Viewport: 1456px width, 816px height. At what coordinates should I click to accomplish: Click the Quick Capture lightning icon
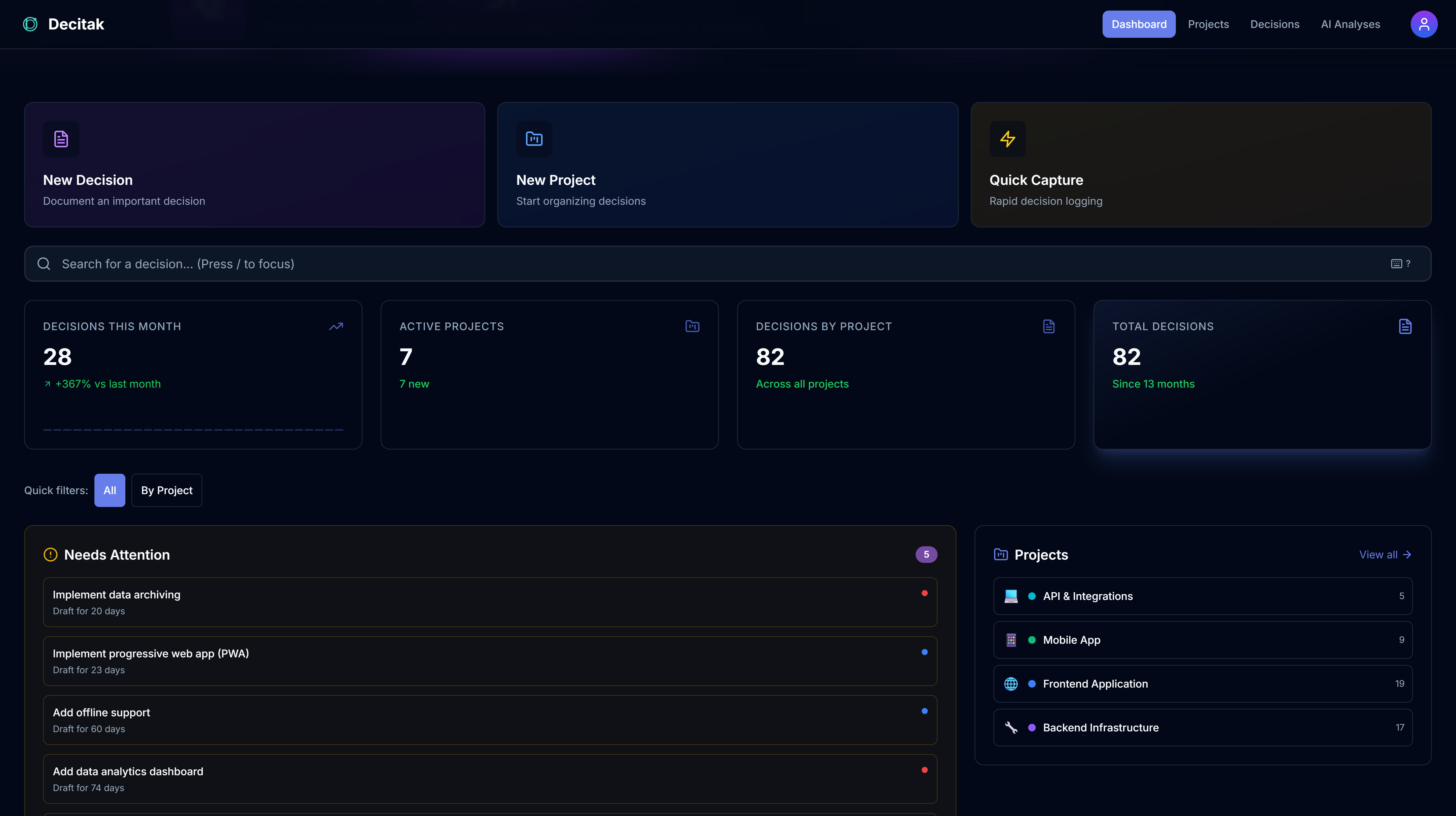point(1007,139)
